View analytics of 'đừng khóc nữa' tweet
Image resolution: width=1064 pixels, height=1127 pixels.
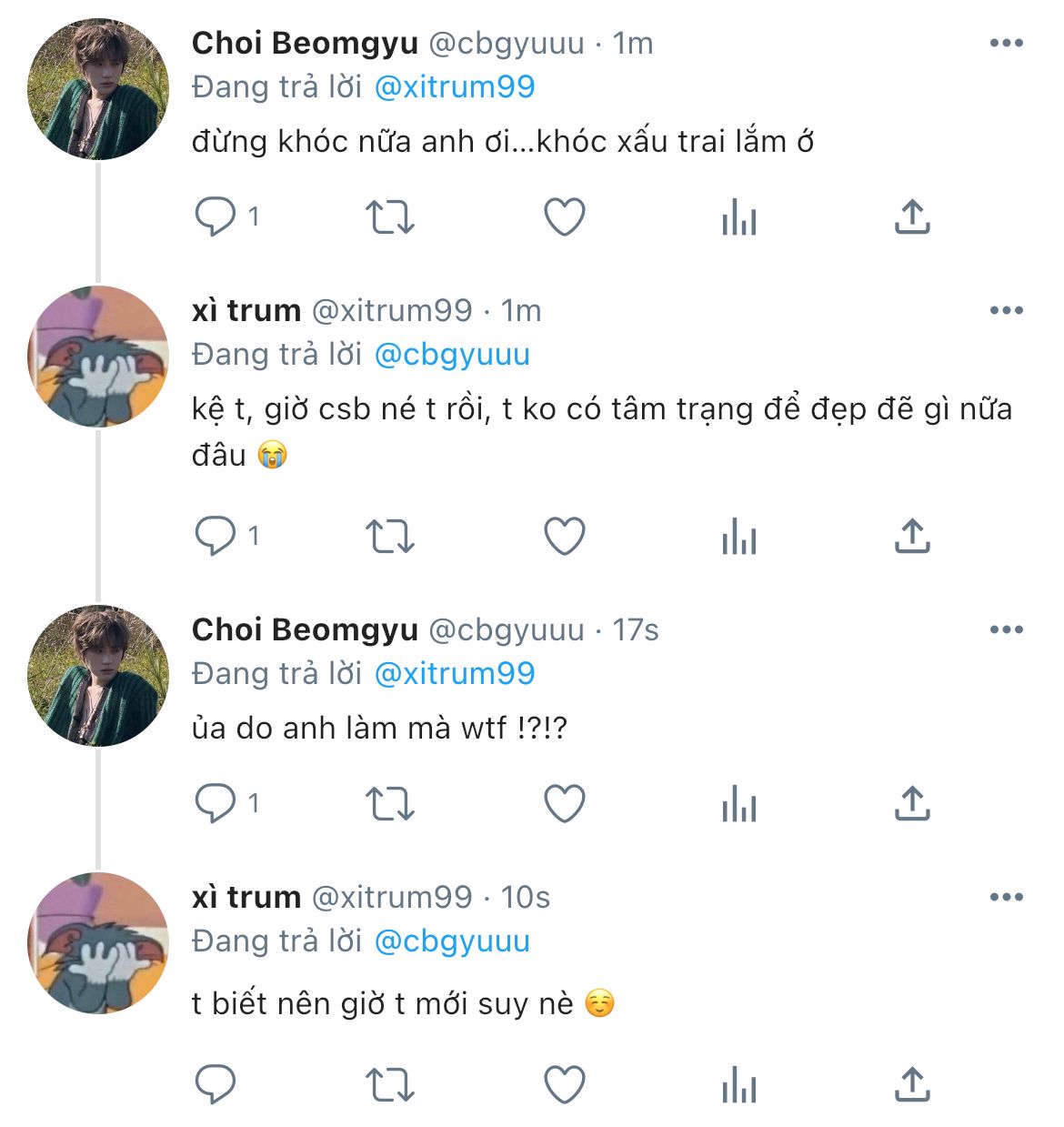pyautogui.click(x=738, y=217)
